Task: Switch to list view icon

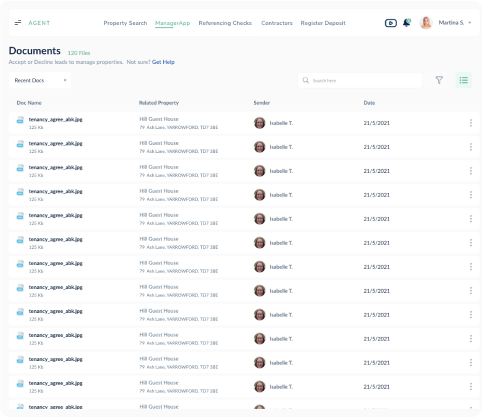Action: (x=464, y=80)
